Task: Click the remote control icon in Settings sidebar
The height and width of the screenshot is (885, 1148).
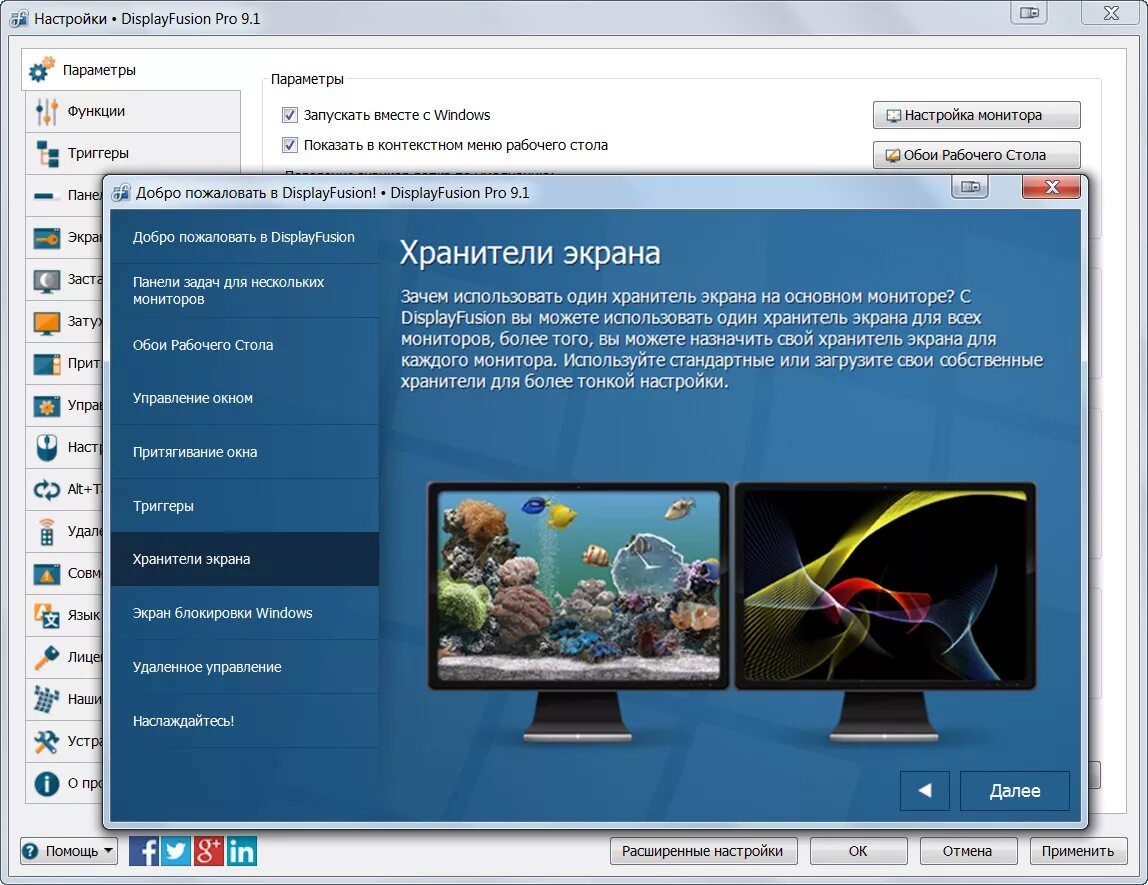Action: 47,531
